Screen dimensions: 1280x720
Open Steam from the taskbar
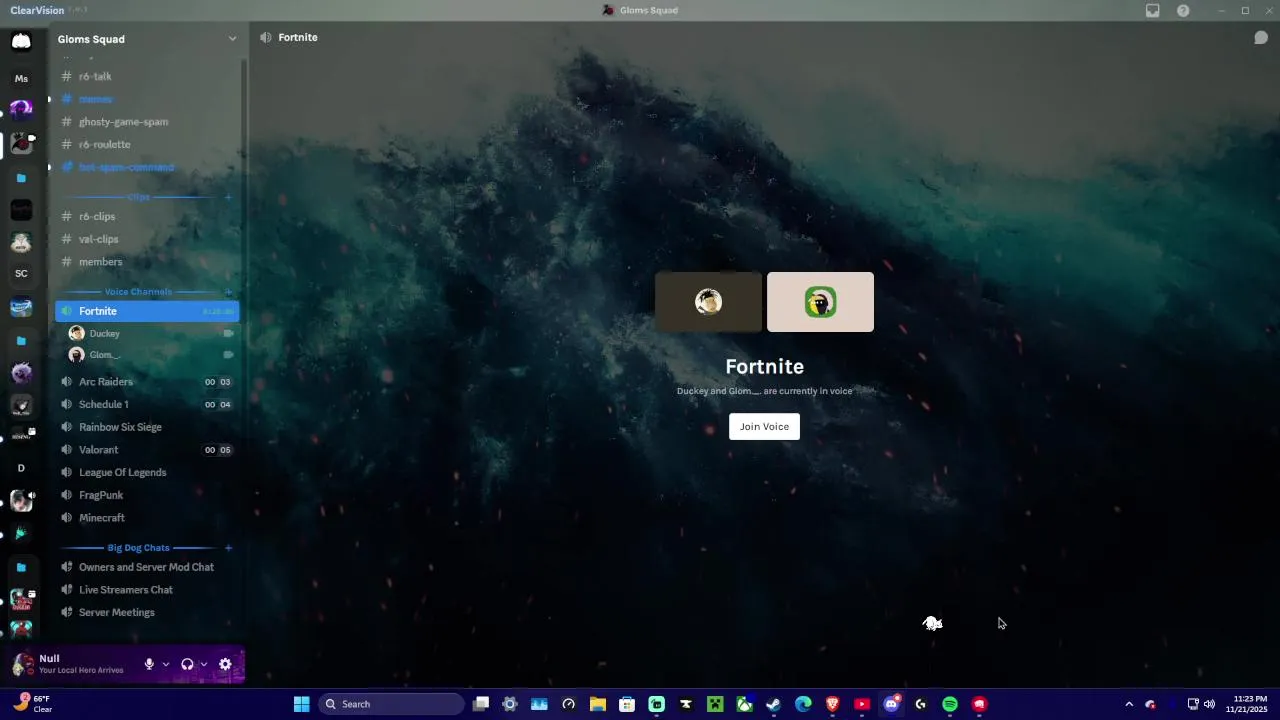(x=773, y=704)
